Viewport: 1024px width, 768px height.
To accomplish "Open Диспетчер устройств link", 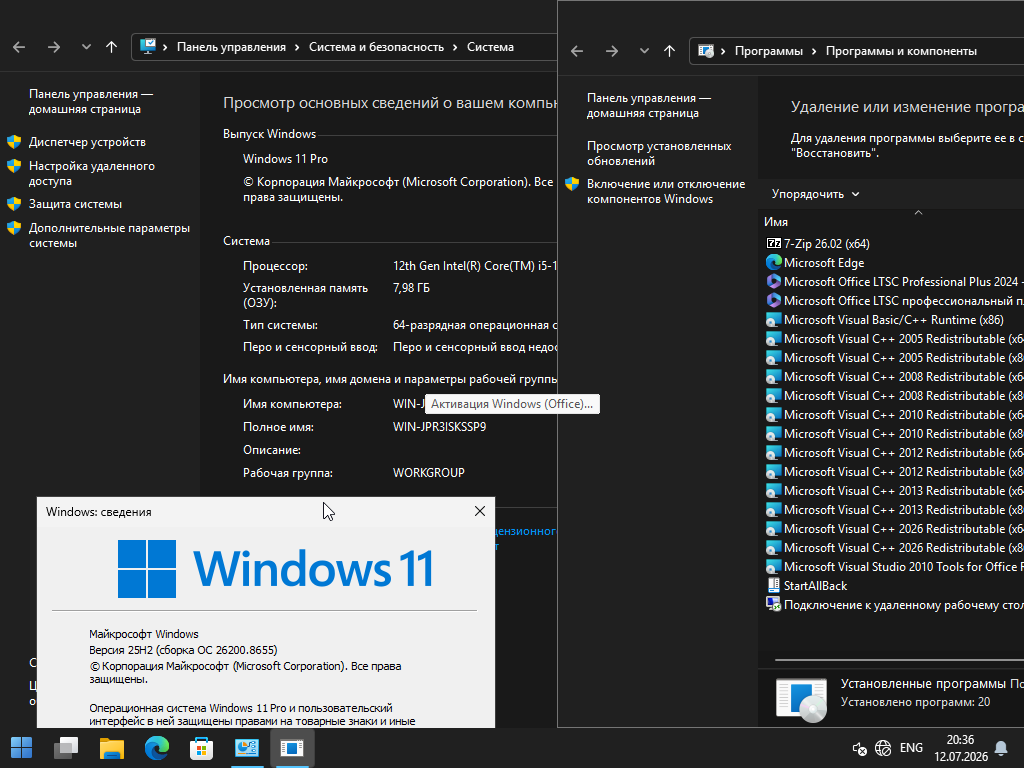I will (87, 142).
